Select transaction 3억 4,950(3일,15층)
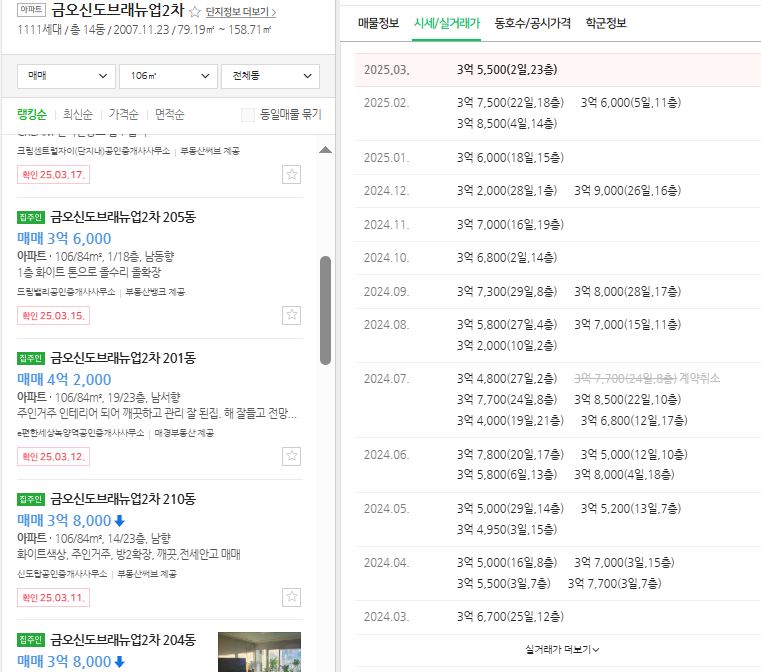 coord(507,529)
